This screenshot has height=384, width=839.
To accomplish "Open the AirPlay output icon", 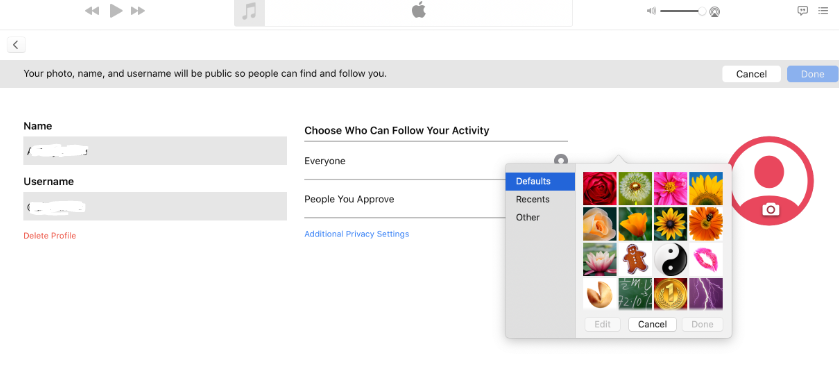I will click(x=715, y=11).
